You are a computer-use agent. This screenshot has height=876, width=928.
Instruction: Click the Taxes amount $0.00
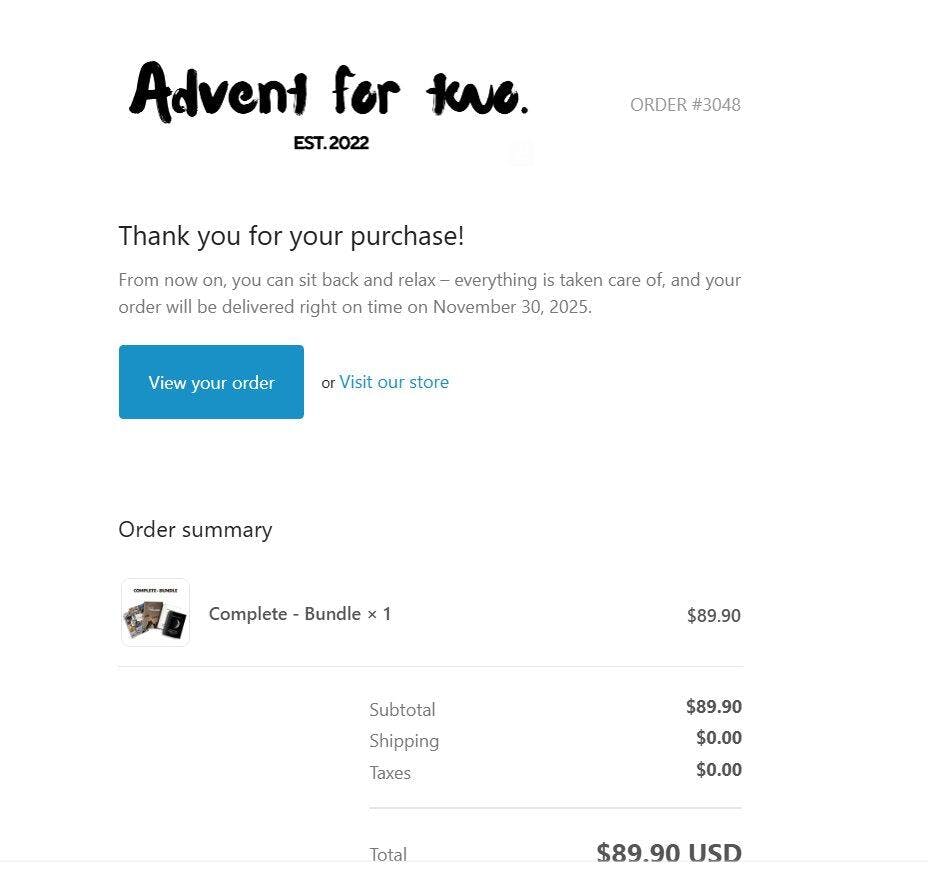[718, 770]
